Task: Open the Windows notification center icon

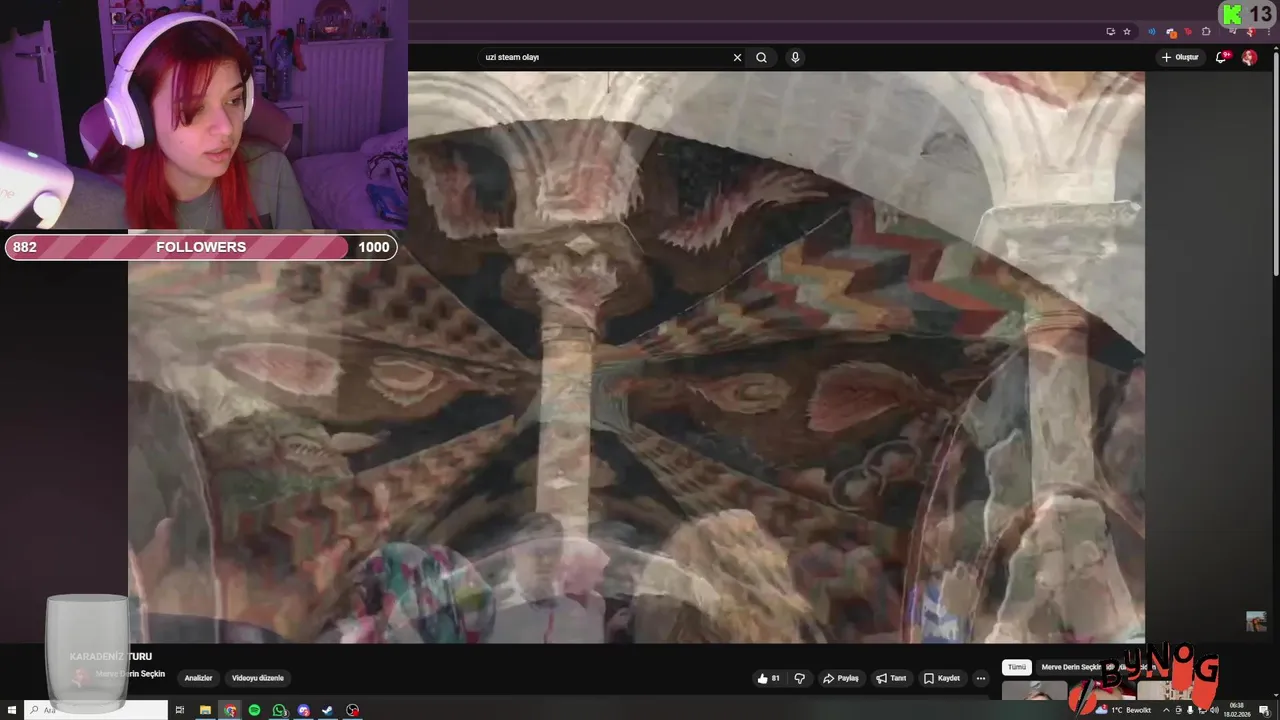Action: point(1264,710)
